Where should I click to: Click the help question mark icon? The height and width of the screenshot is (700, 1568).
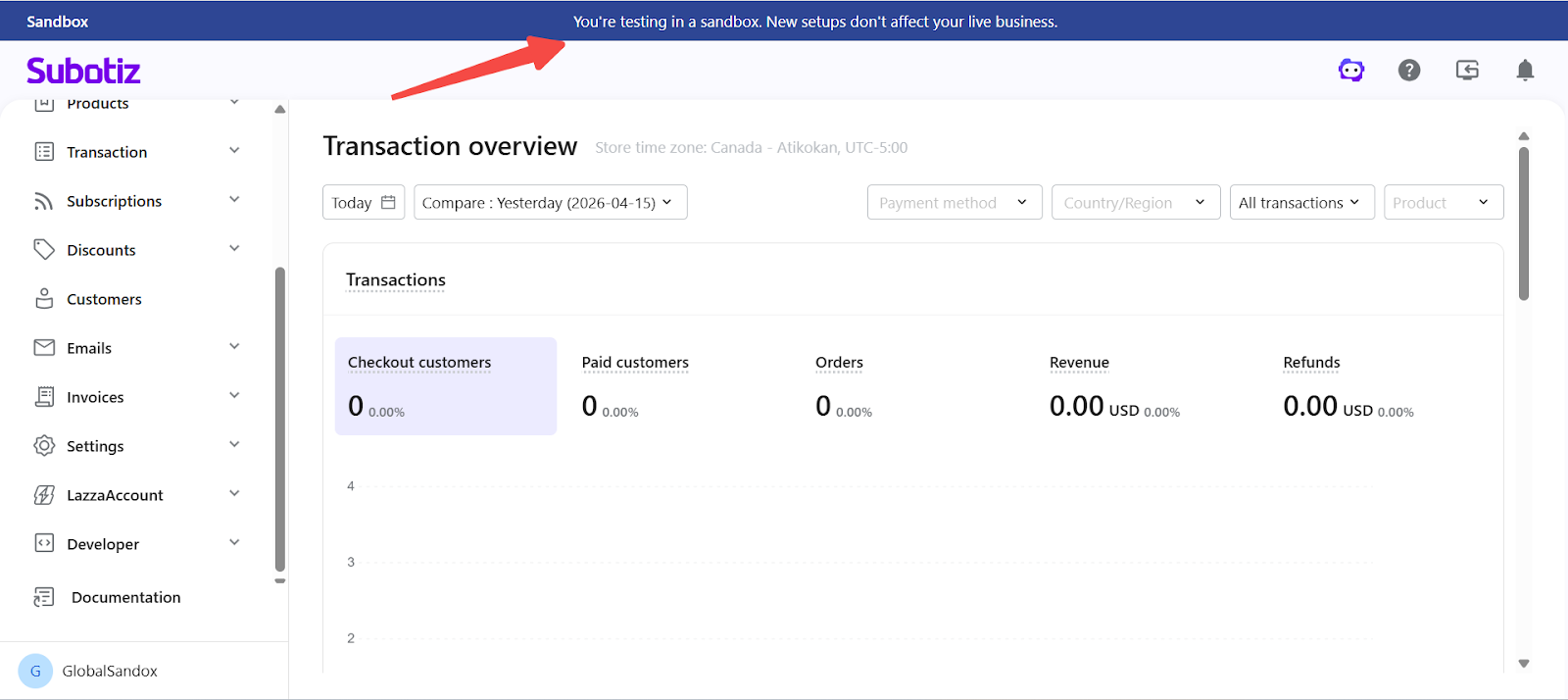(x=1409, y=70)
